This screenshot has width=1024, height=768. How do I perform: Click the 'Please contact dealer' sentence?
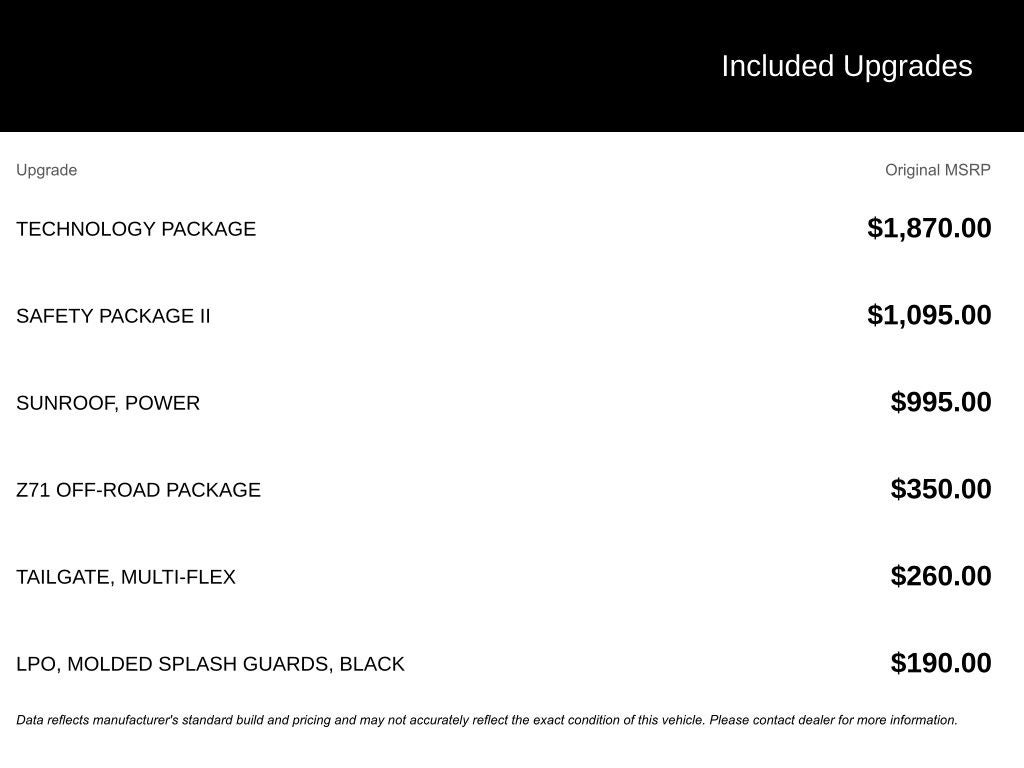tap(833, 720)
